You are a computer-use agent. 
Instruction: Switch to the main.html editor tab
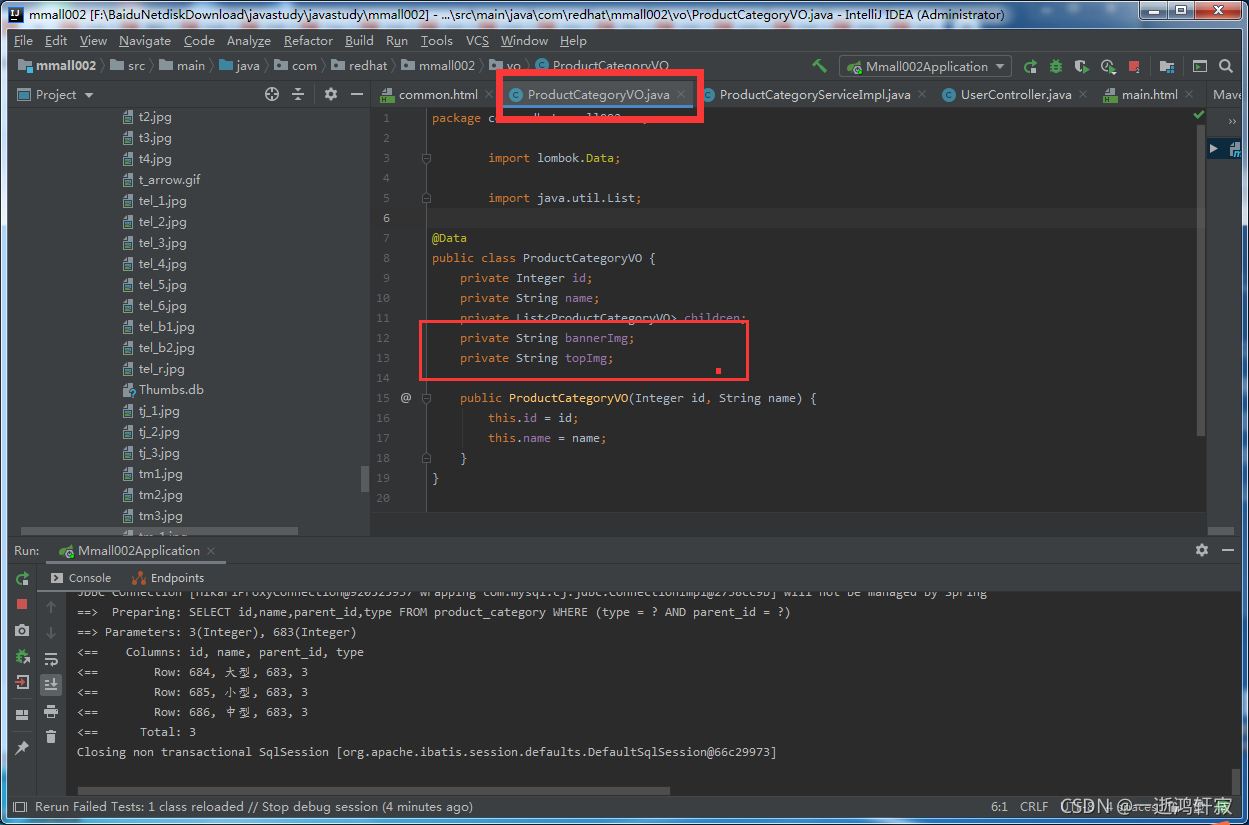[x=1149, y=95]
